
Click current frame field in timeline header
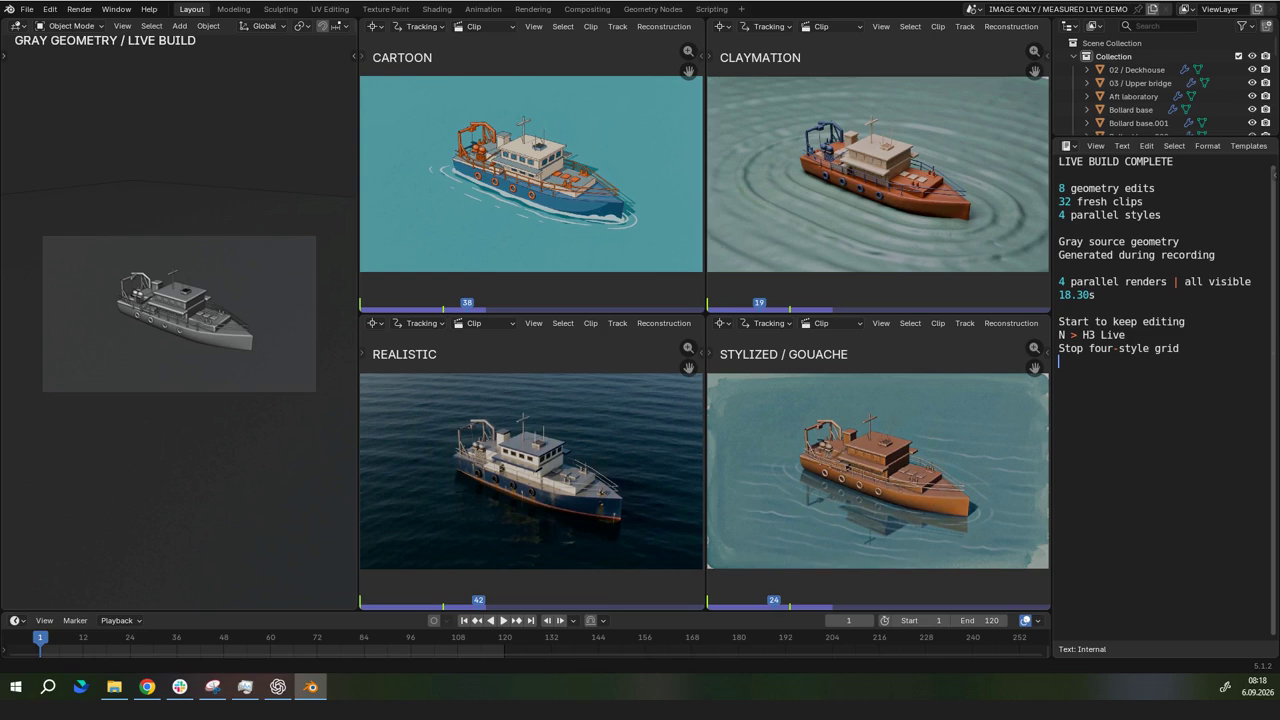click(849, 620)
